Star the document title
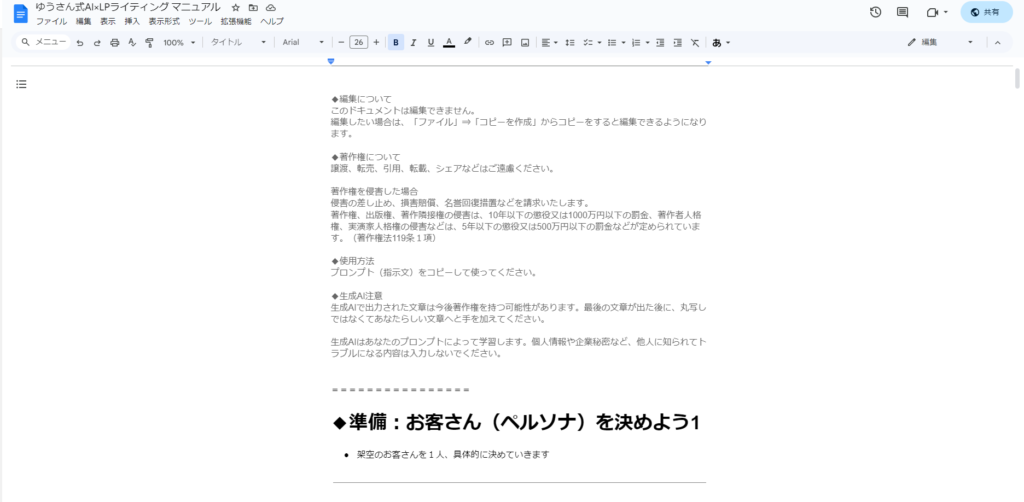Image resolution: width=1024 pixels, height=502 pixels. click(x=235, y=7)
